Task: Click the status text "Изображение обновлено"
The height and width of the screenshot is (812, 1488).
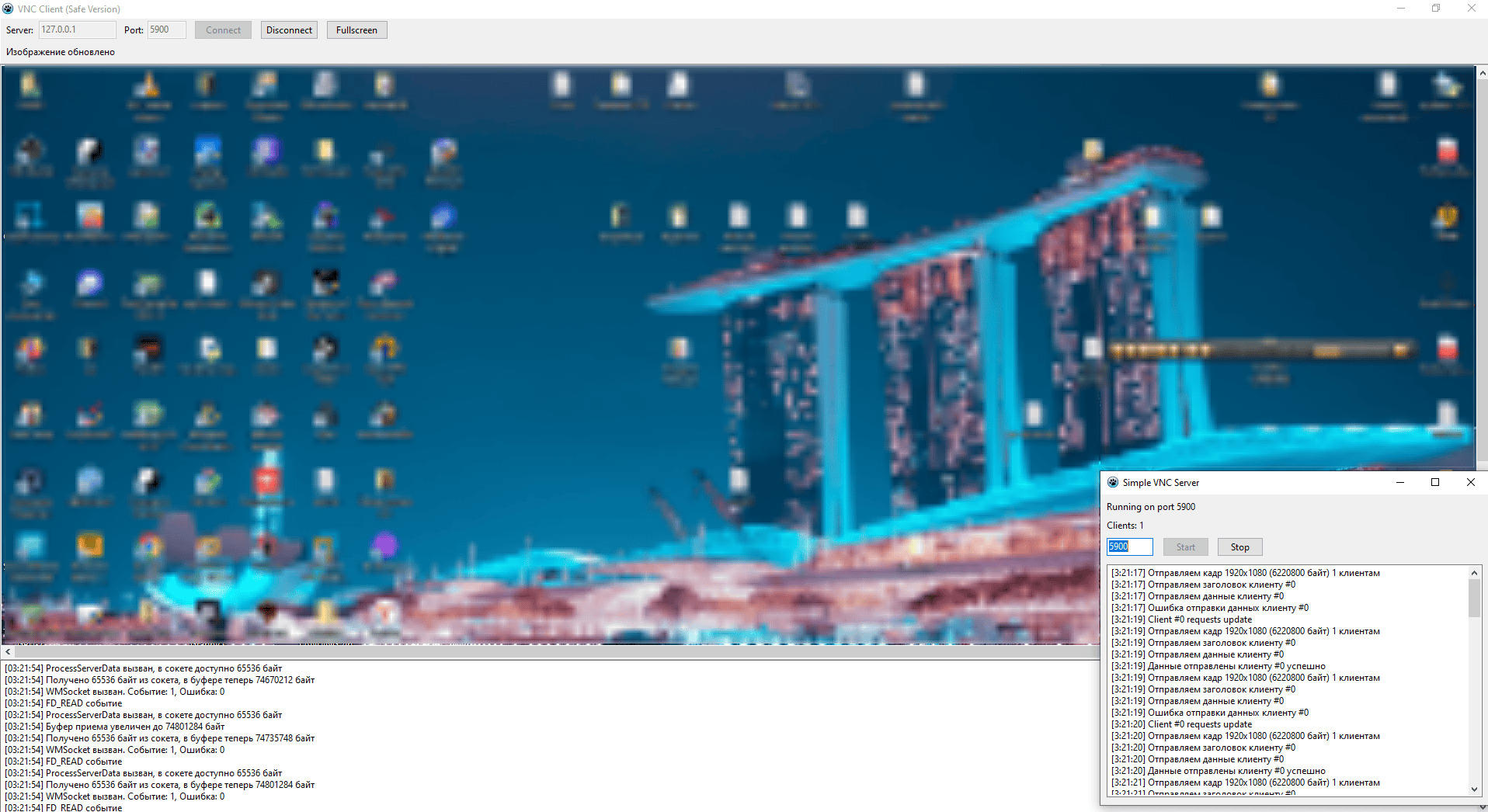Action: pyautogui.click(x=61, y=52)
